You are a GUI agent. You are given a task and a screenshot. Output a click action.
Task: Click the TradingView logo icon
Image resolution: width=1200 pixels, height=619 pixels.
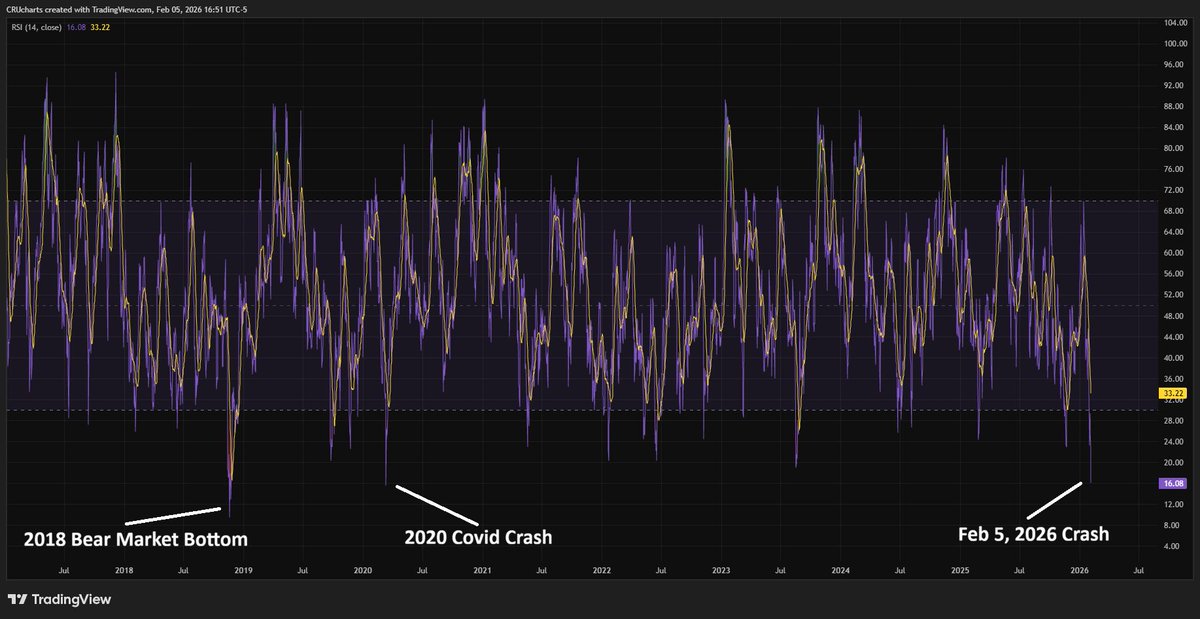click(x=17, y=599)
